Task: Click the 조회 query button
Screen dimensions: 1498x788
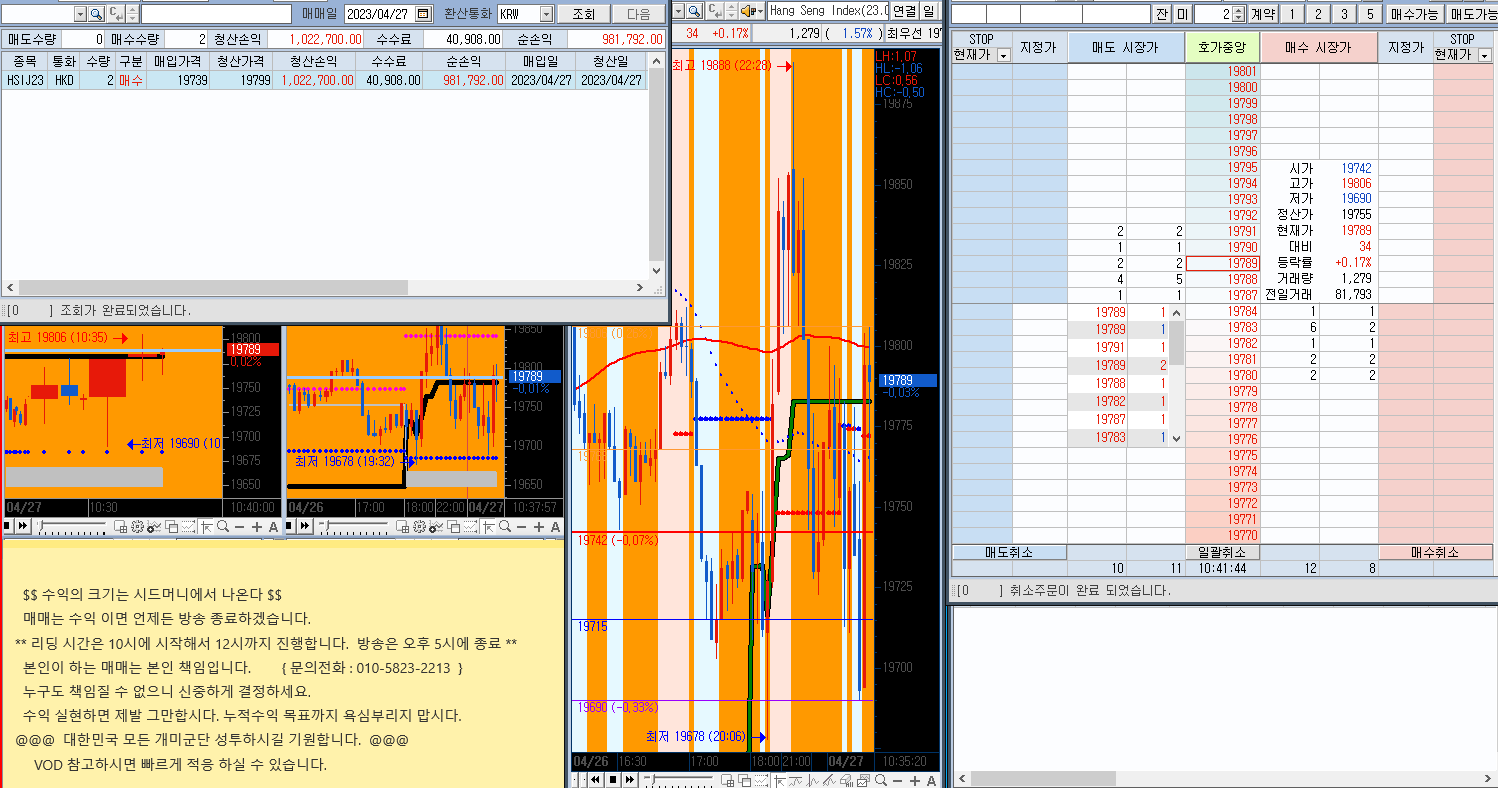Action: [x=583, y=14]
